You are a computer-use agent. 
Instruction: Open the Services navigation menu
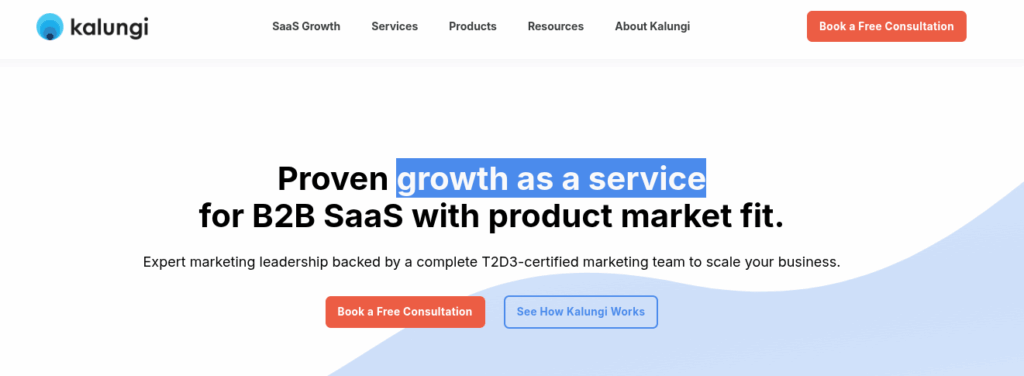(394, 27)
